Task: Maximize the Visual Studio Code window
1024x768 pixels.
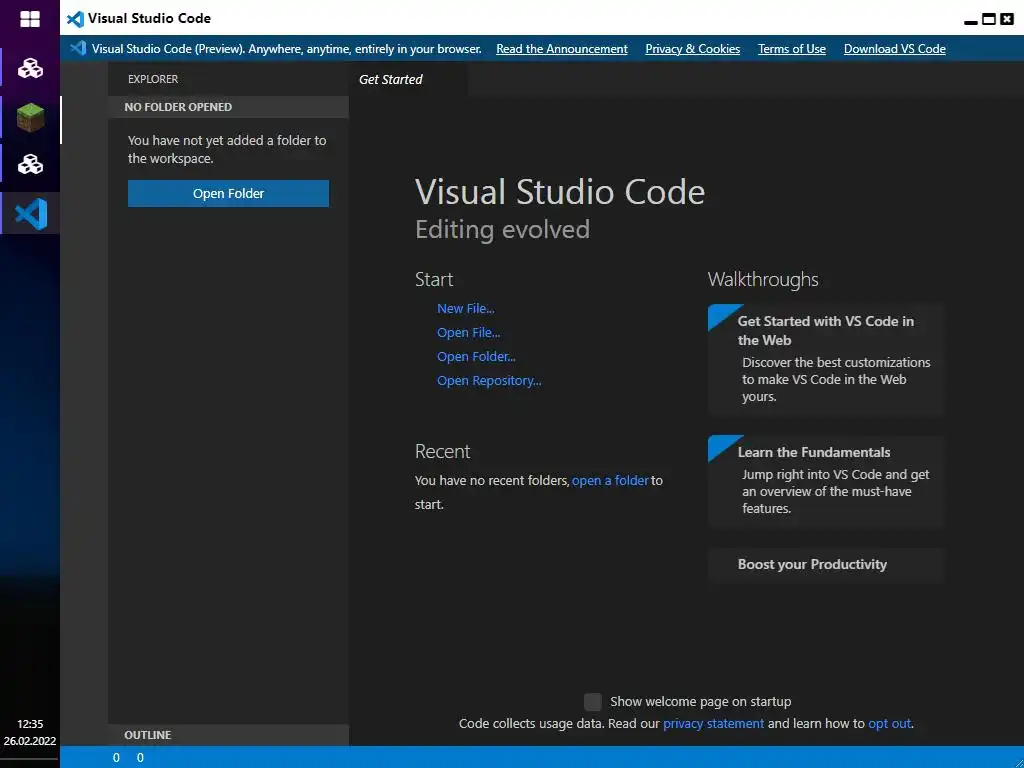Action: coord(989,19)
